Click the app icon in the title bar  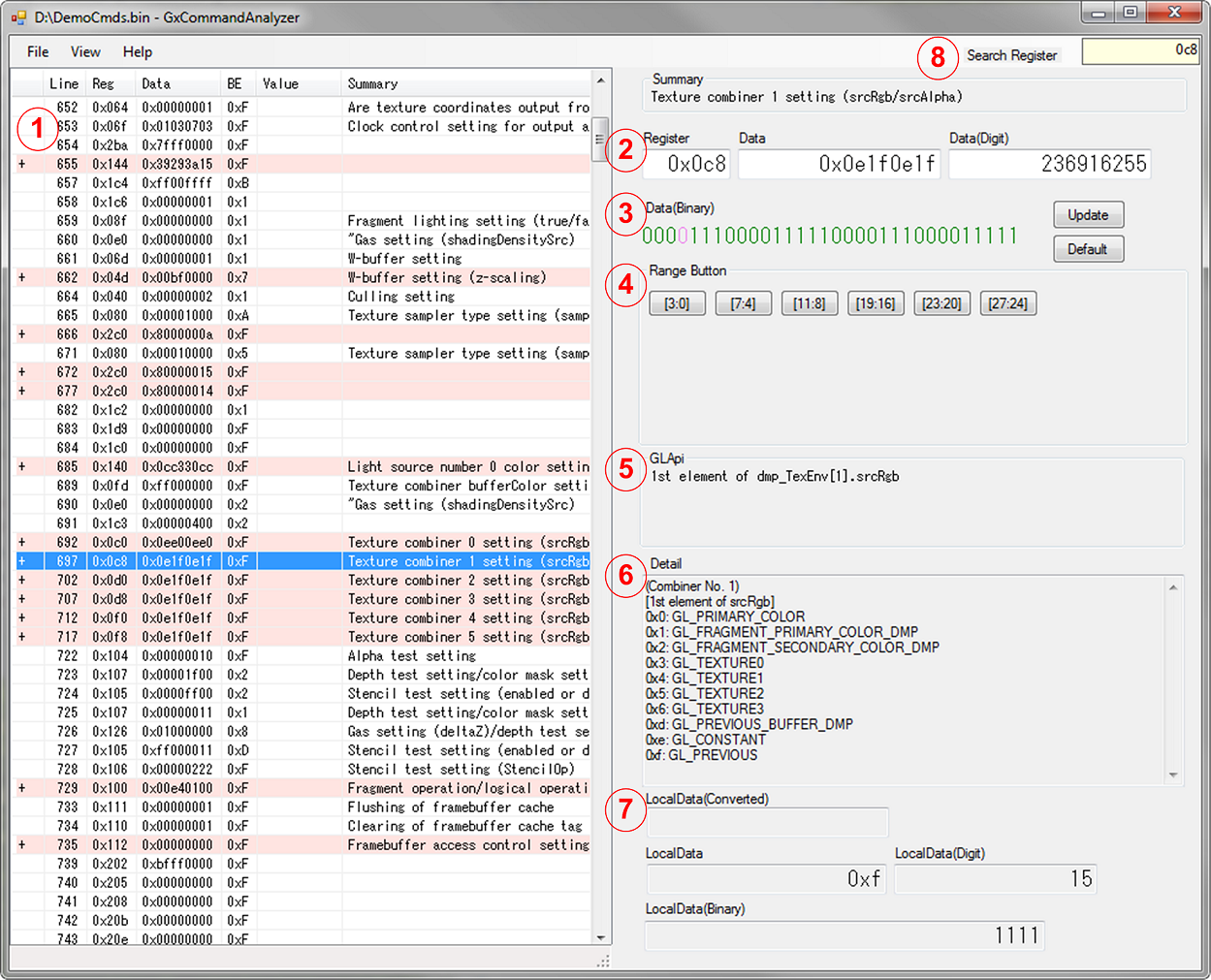coord(18,17)
